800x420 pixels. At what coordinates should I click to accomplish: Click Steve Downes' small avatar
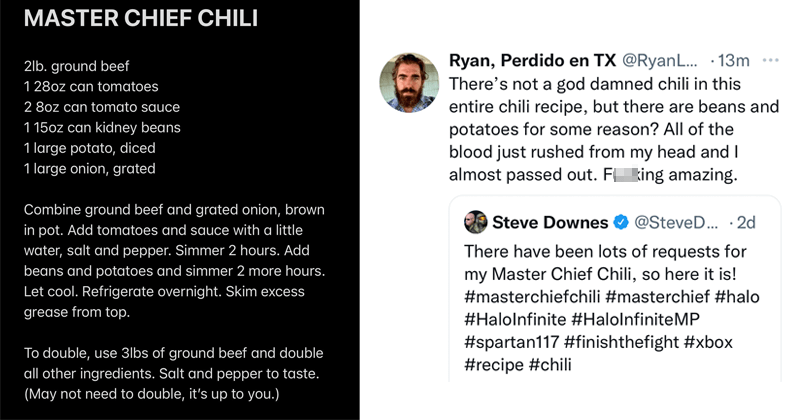click(x=476, y=222)
